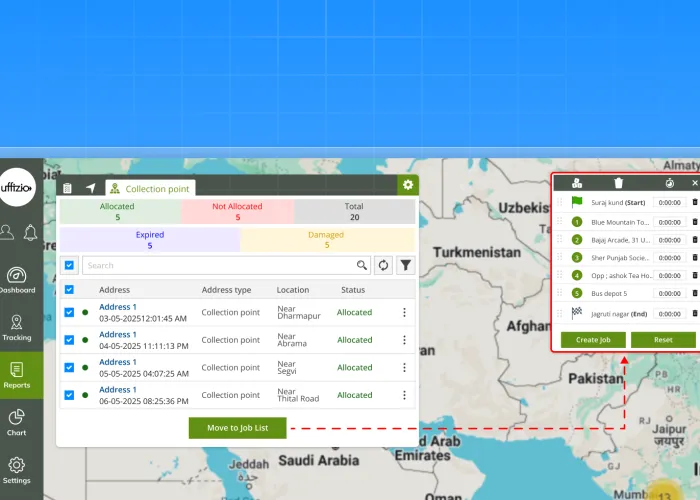The height and width of the screenshot is (500, 700).
Task: Delete the Bus depot 5 stop
Action: [x=695, y=293]
